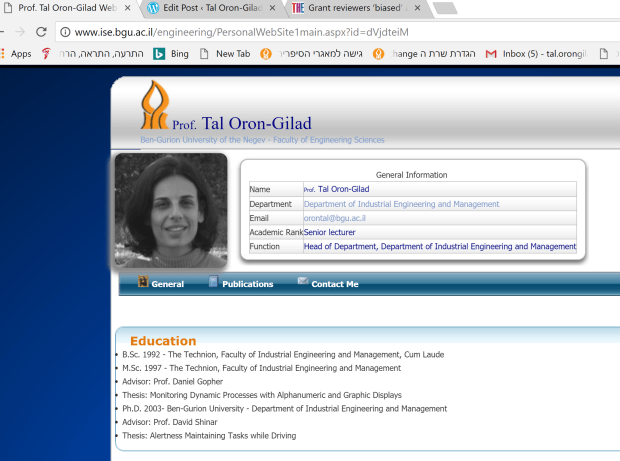Open the Gmail Inbox bookmark
Screen dimensions: 620x461
[536, 53]
